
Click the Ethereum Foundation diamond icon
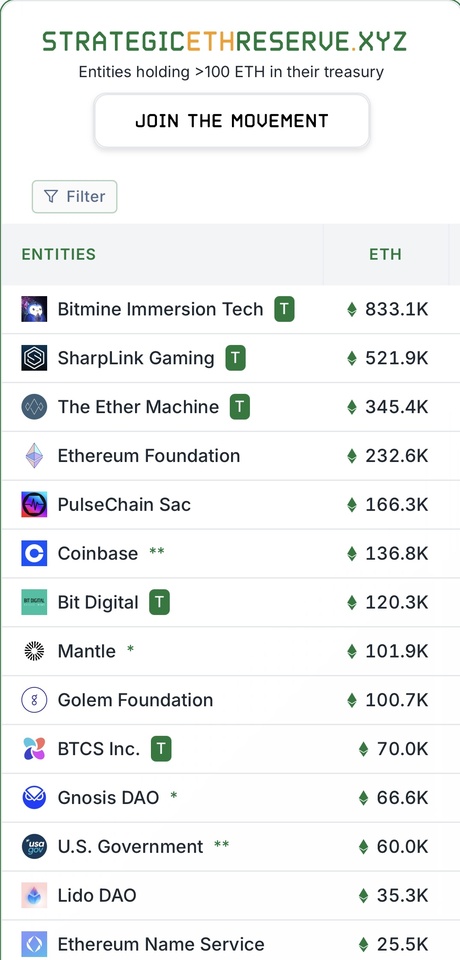point(34,456)
